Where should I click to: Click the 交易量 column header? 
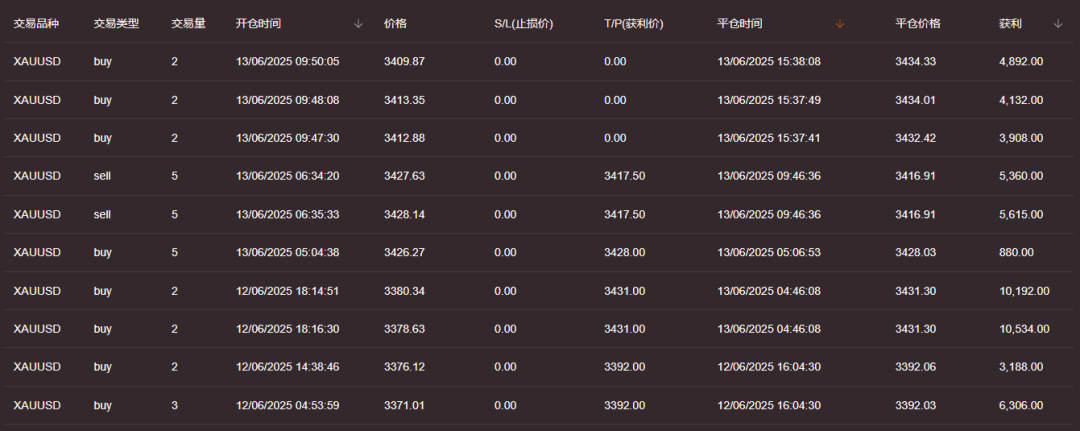click(188, 23)
